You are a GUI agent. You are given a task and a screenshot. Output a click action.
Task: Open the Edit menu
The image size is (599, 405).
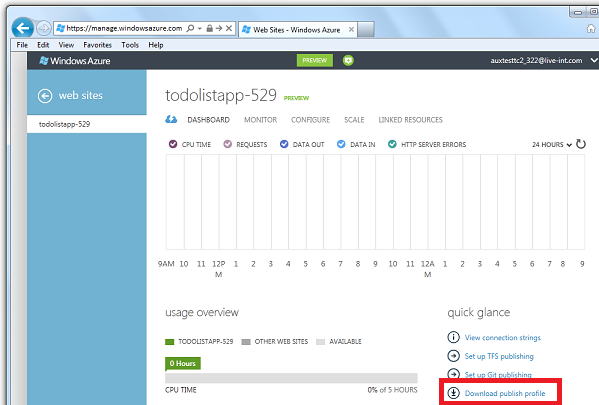coord(43,45)
